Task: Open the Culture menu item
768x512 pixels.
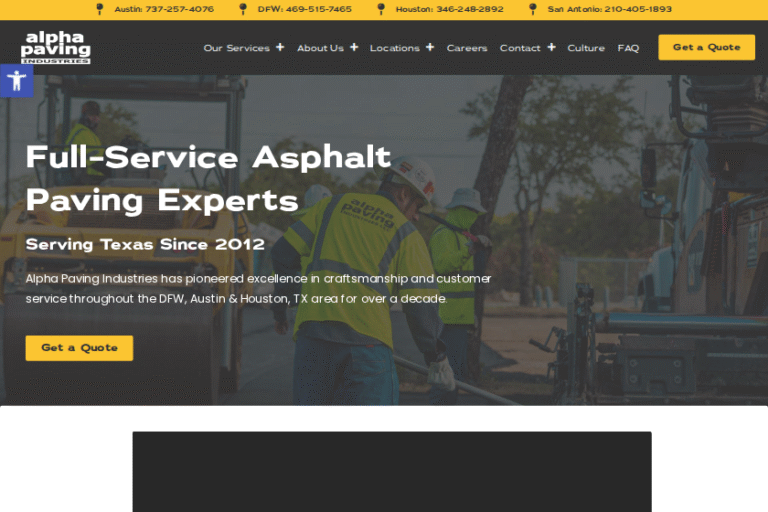Action: 586,48
